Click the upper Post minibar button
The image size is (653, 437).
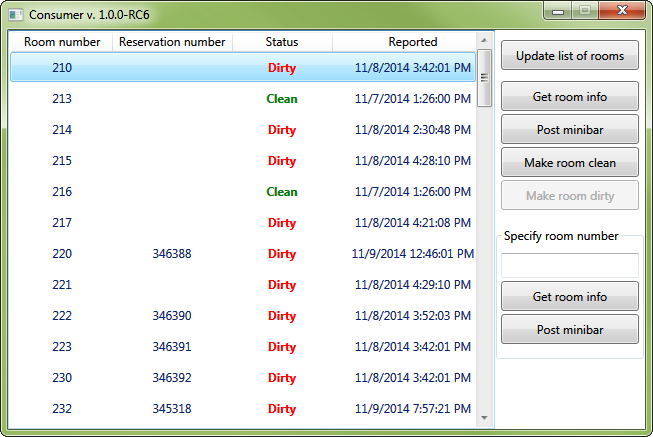pyautogui.click(x=569, y=129)
